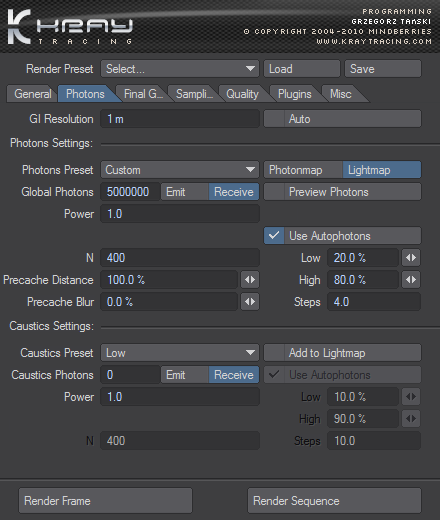The width and height of the screenshot is (440, 520).
Task: Expand the Photons Preset Custom dropdown
Action: point(180,170)
